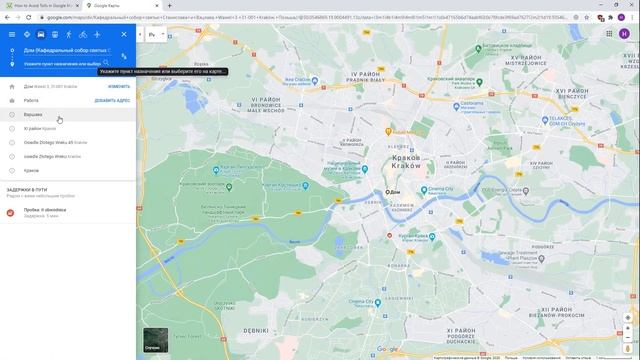Click the Cinema City pin near river
The image size is (640, 360).
tap(424, 190)
